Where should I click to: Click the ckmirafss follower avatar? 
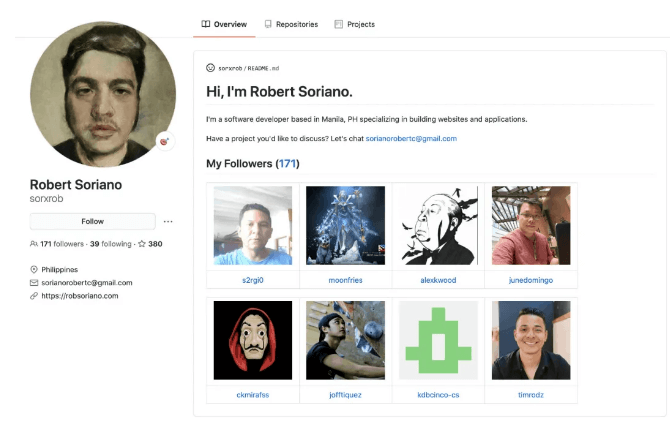(253, 340)
